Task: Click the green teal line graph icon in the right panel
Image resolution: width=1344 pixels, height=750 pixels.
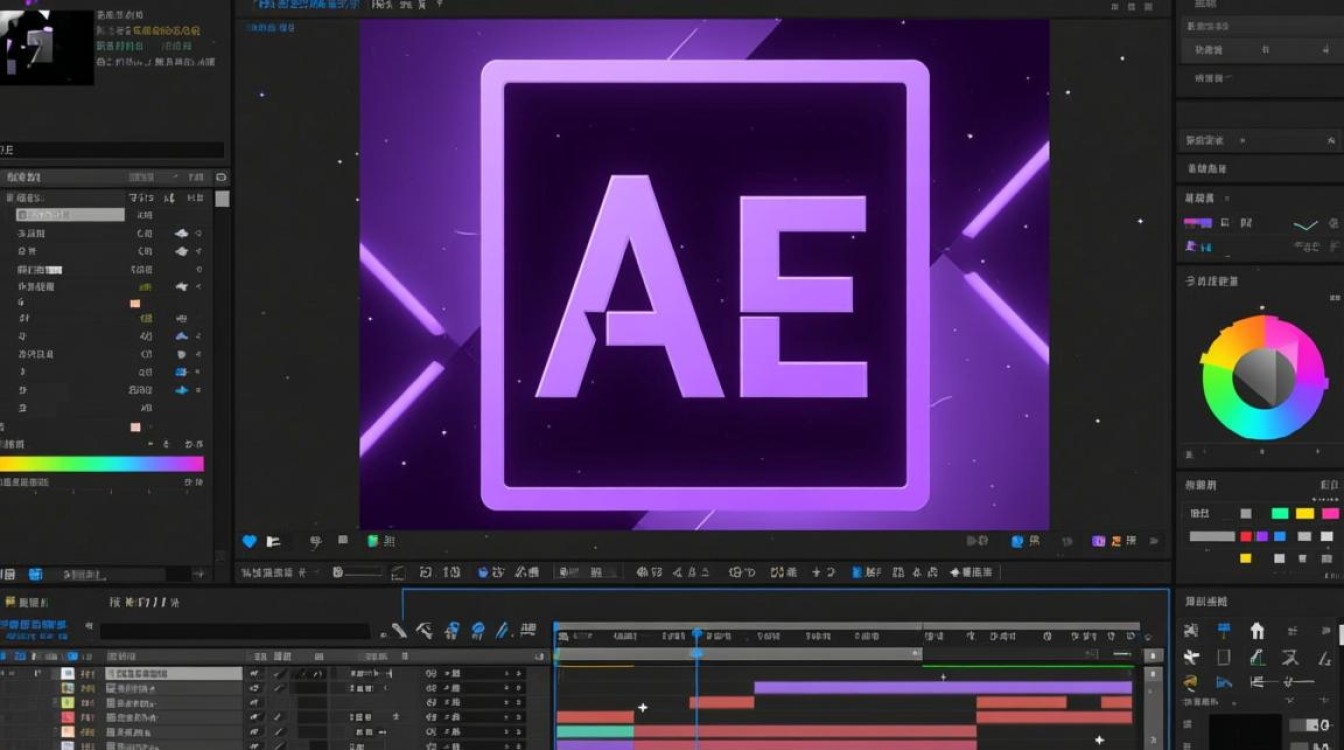Action: tap(1305, 225)
